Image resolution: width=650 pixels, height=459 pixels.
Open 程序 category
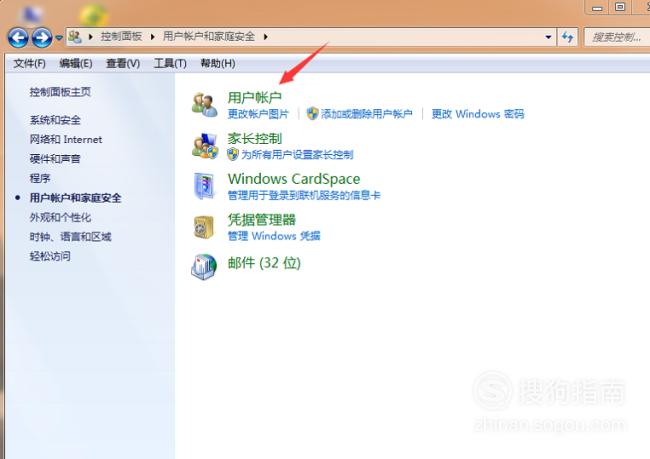pos(40,178)
